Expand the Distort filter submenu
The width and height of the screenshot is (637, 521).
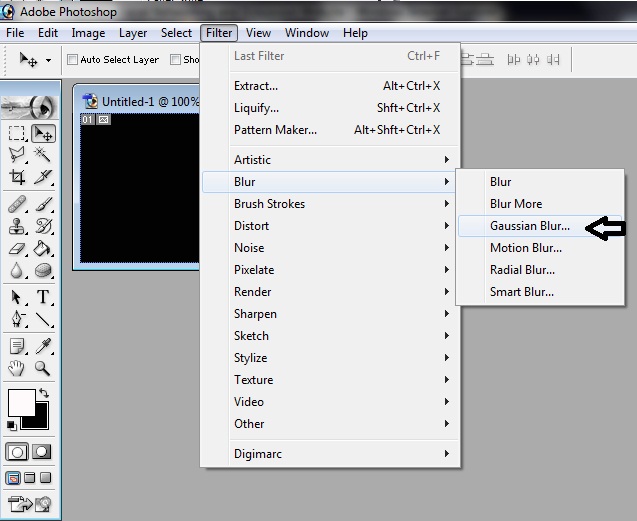(x=331, y=226)
